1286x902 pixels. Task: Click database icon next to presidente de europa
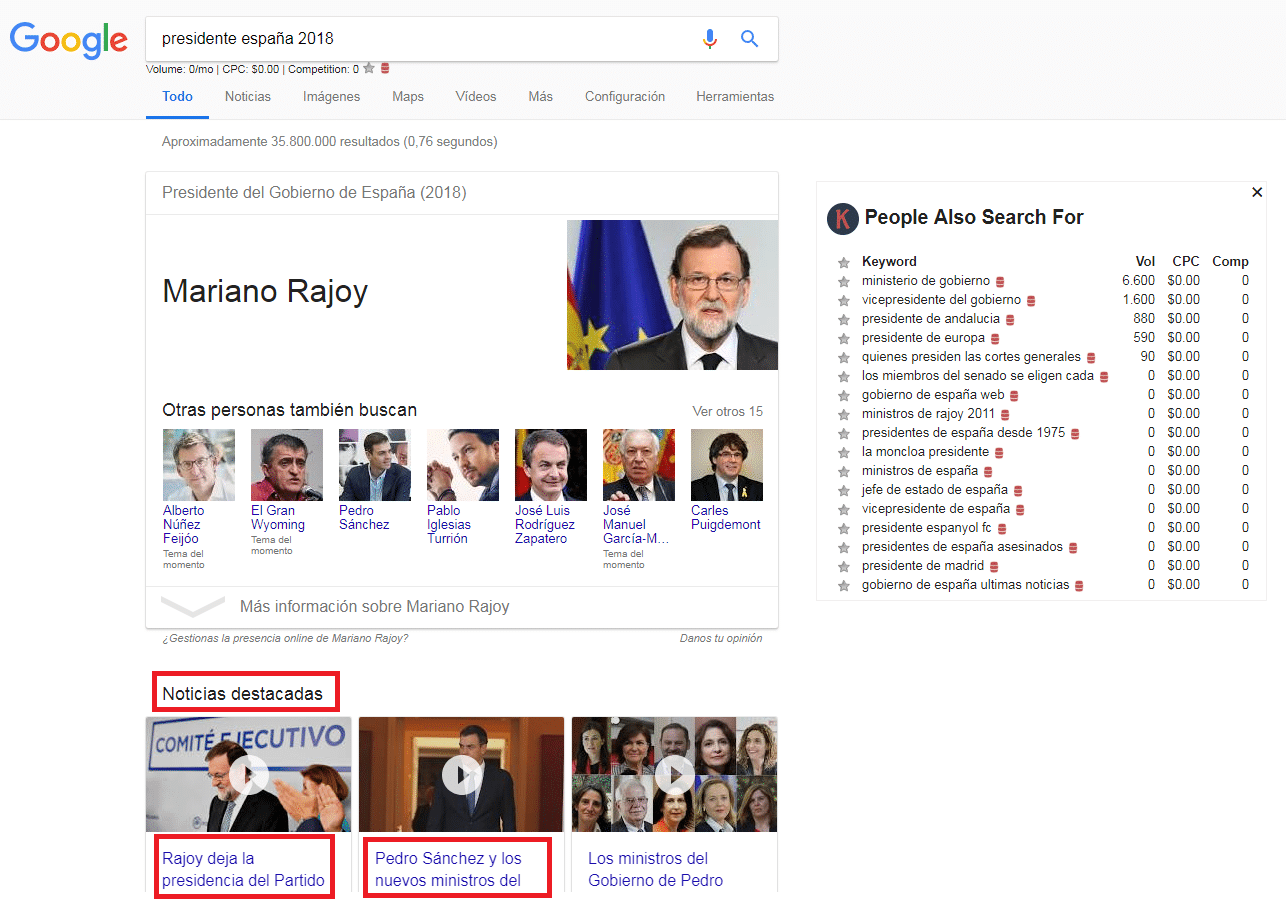[995, 339]
